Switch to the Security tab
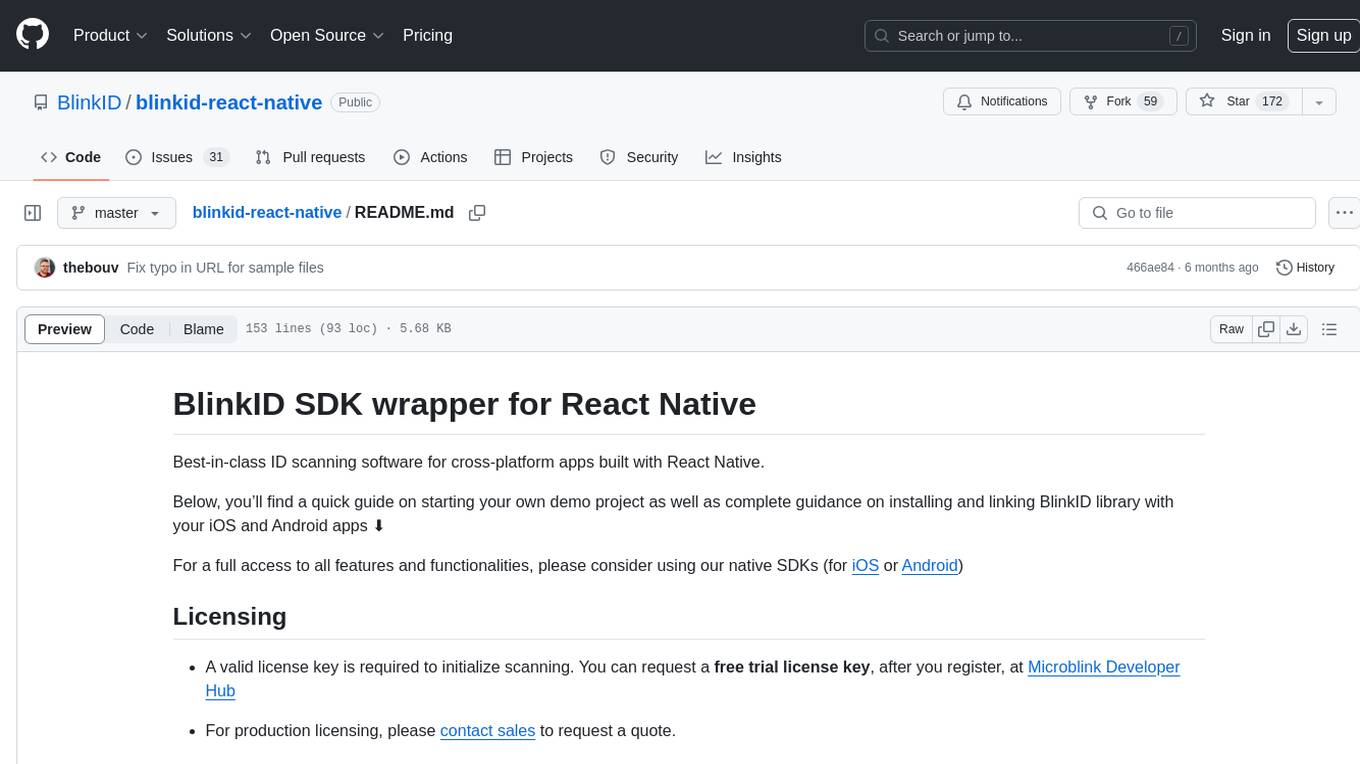The height and width of the screenshot is (764, 1360). pyautogui.click(x=638, y=157)
